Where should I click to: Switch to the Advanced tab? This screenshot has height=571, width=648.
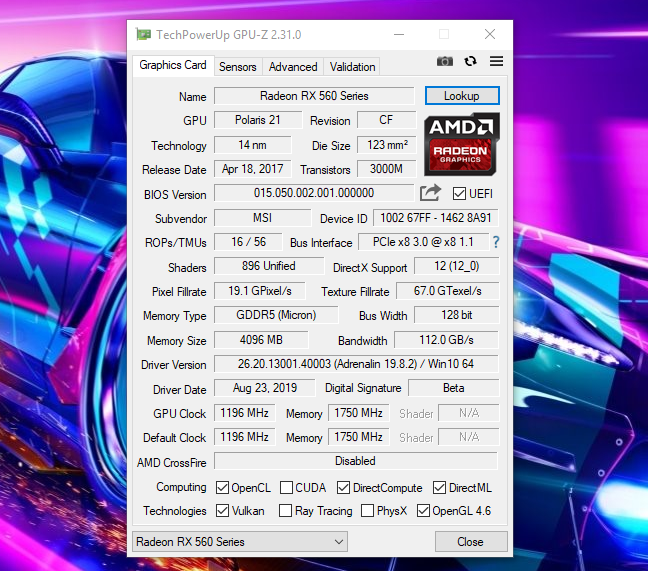pos(293,67)
